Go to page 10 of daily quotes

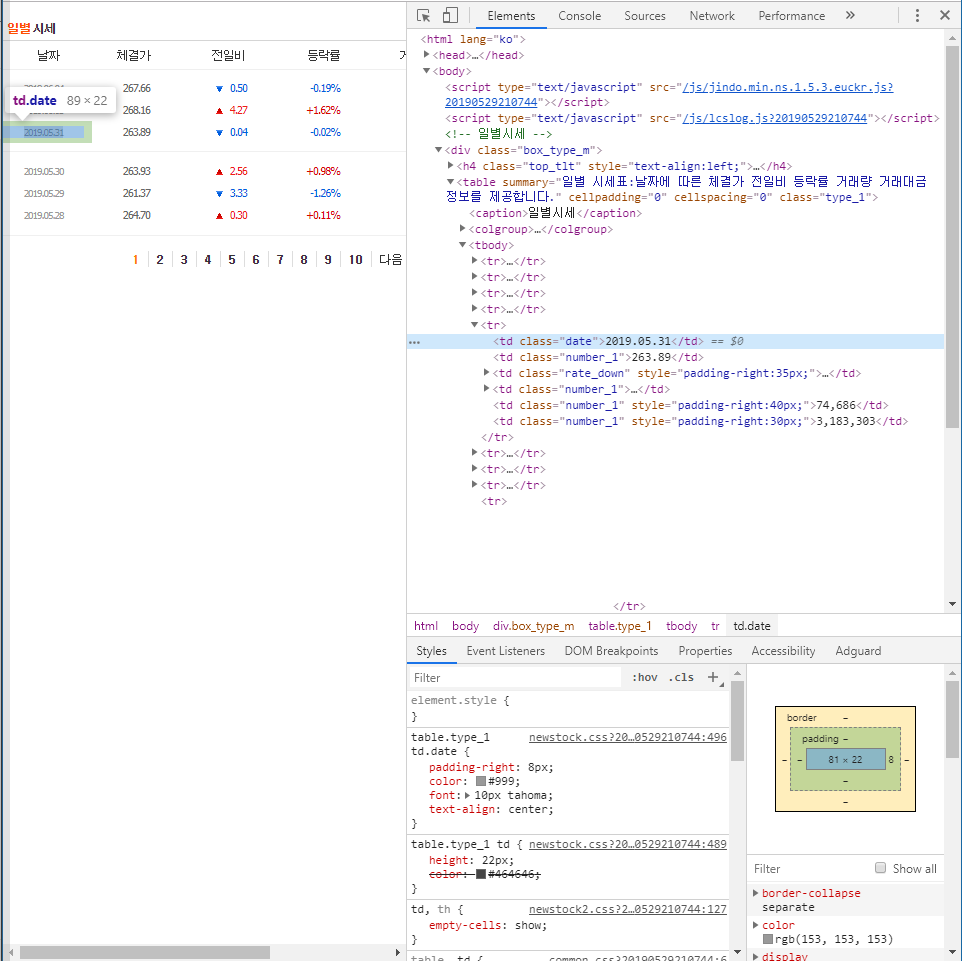[x=356, y=260]
